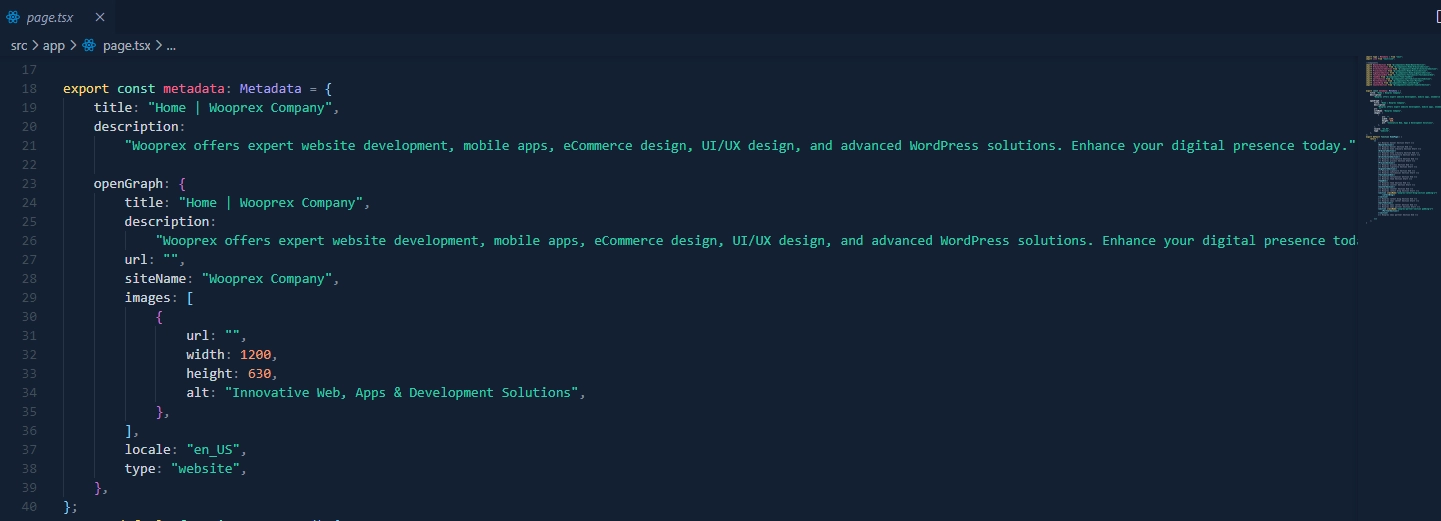
Task: Expand the breadcrumb ellipsis symbol list
Action: (x=171, y=45)
